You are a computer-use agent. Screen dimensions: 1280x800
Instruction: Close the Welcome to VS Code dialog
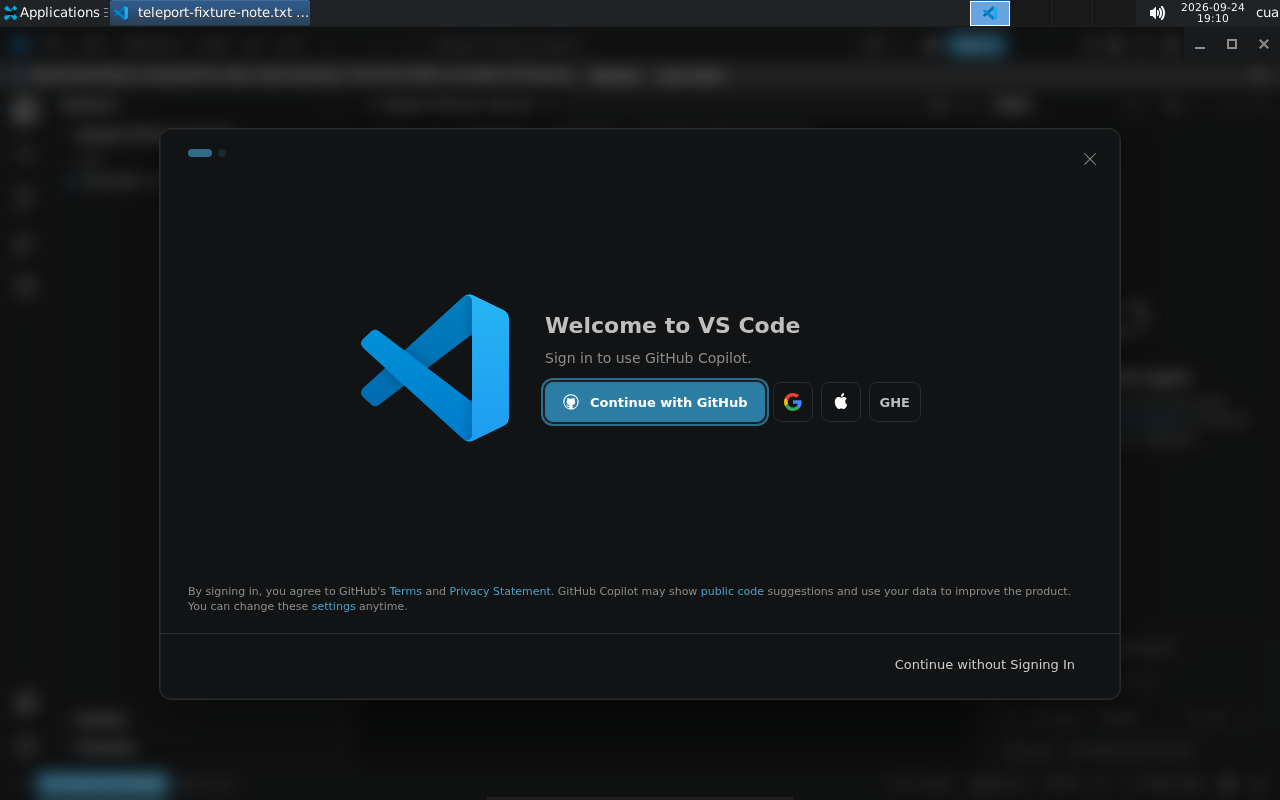tap(1090, 159)
